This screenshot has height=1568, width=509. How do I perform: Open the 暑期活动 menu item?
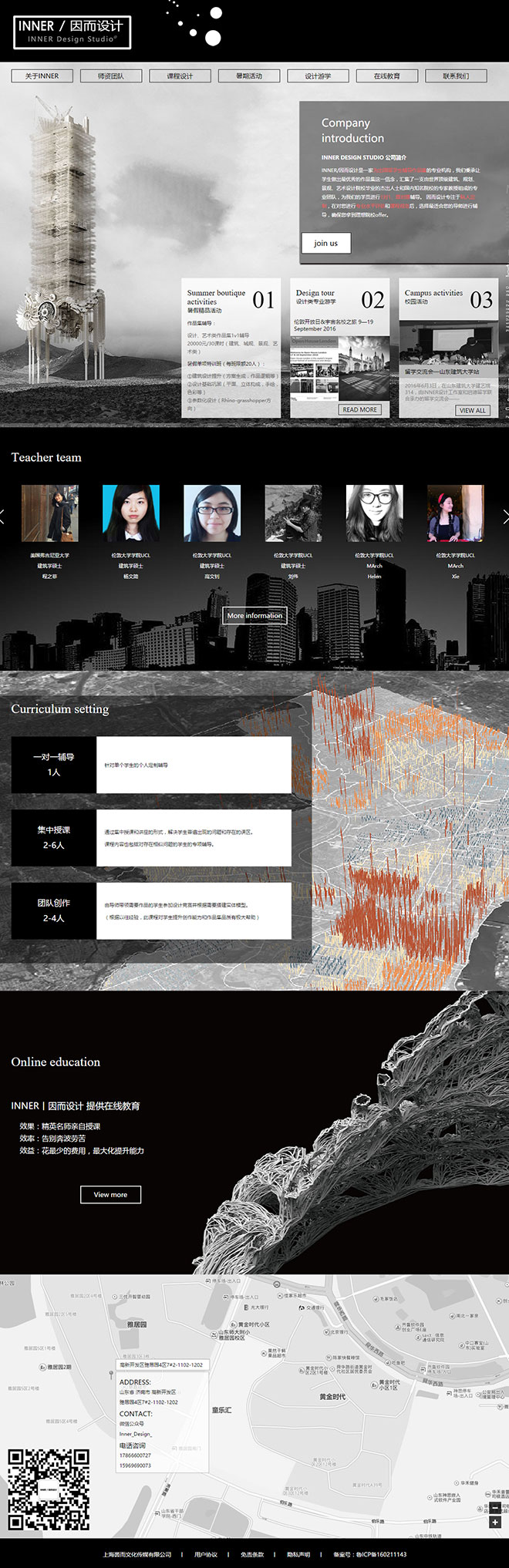[x=249, y=76]
